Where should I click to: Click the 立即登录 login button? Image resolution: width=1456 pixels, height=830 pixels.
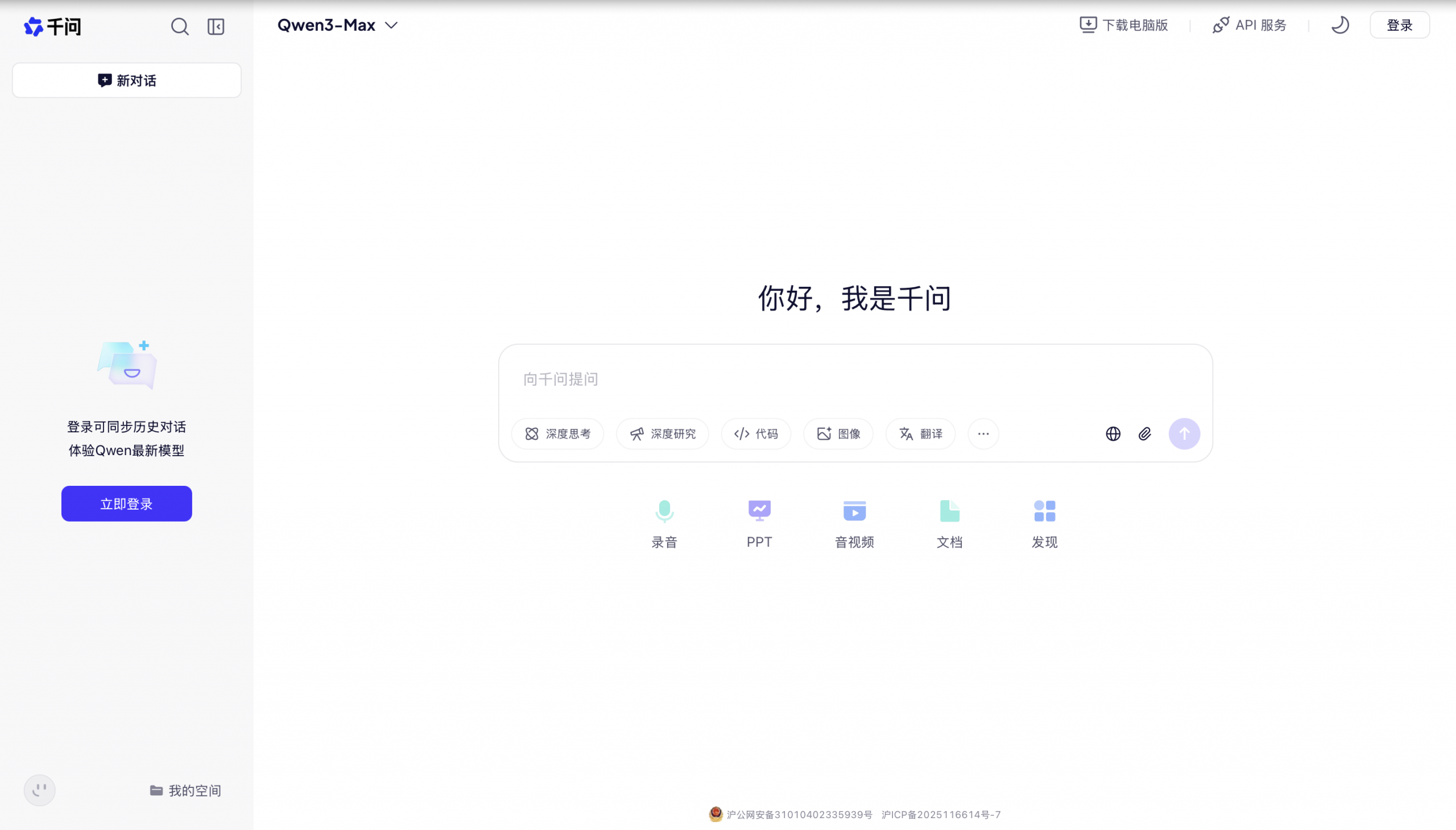(126, 503)
